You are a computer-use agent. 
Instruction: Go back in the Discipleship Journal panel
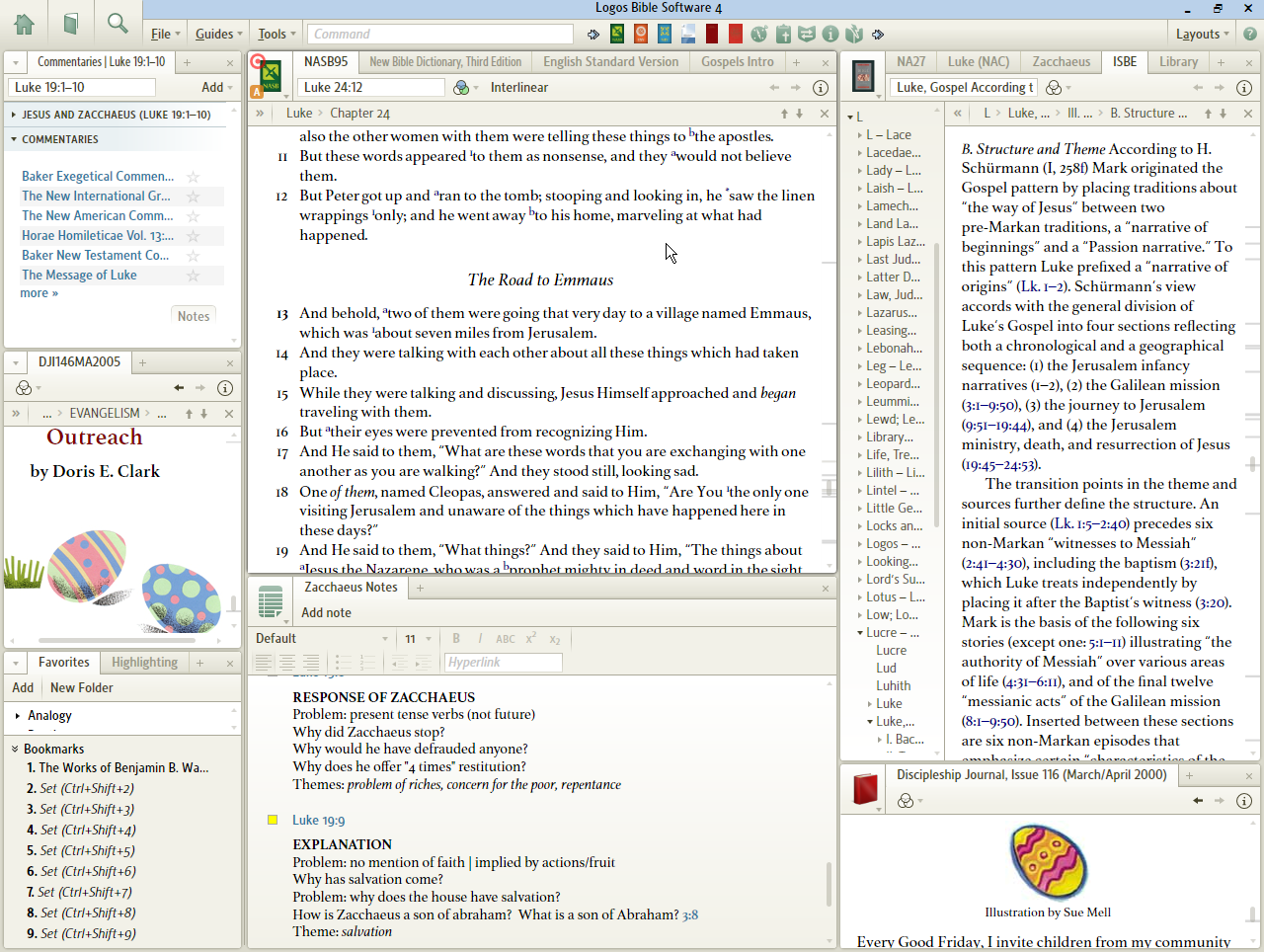point(1198,801)
